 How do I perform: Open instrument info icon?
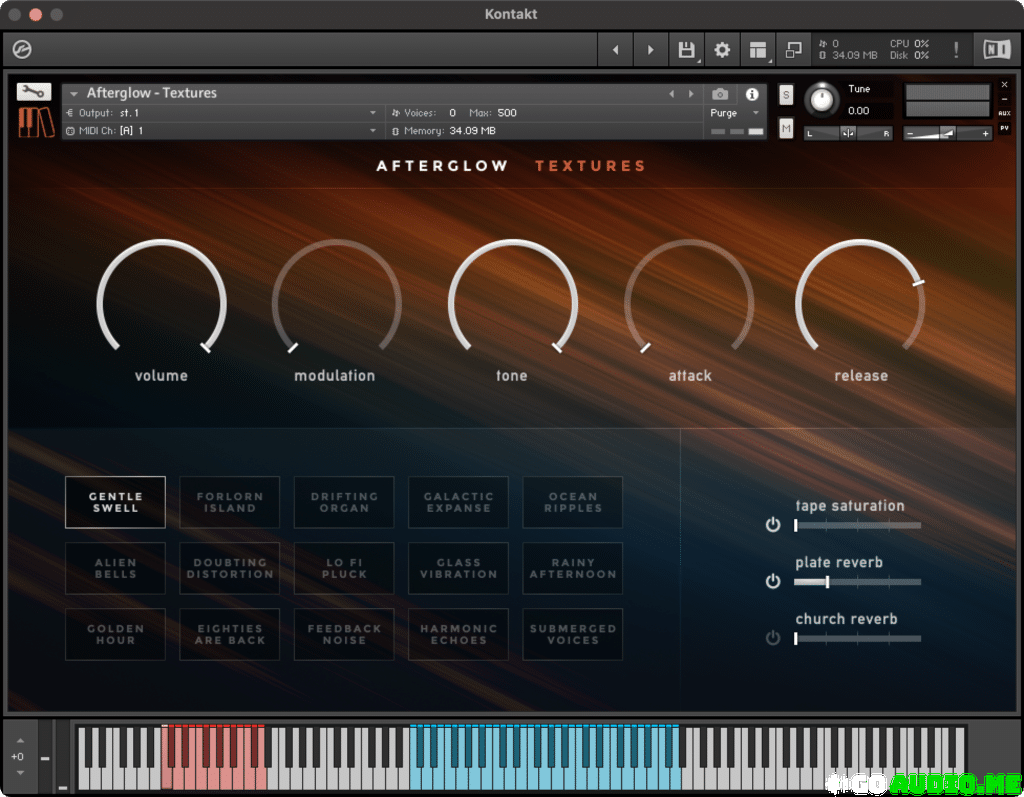click(x=752, y=94)
